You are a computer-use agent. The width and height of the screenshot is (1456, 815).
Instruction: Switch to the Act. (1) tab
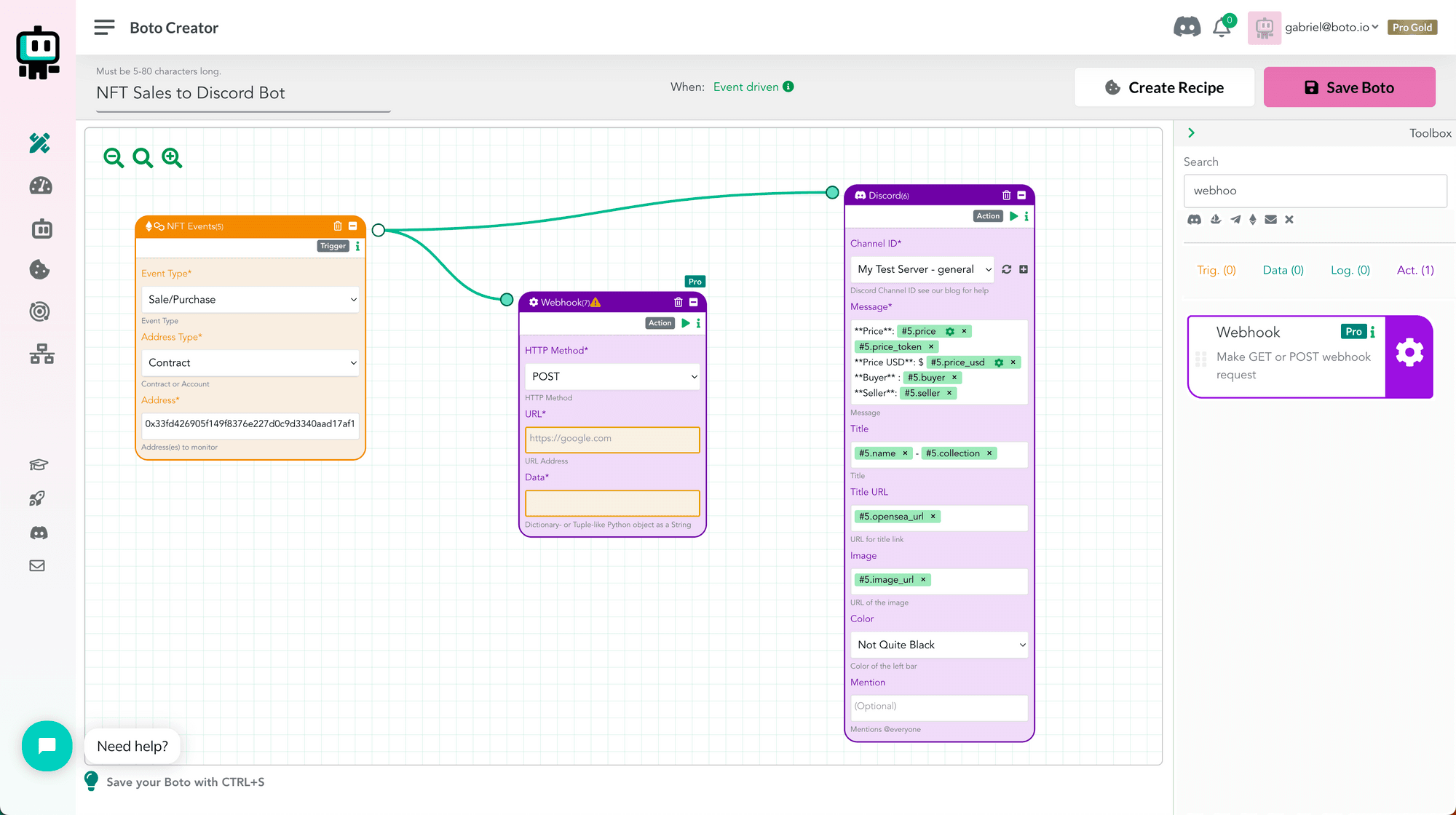(x=1415, y=270)
